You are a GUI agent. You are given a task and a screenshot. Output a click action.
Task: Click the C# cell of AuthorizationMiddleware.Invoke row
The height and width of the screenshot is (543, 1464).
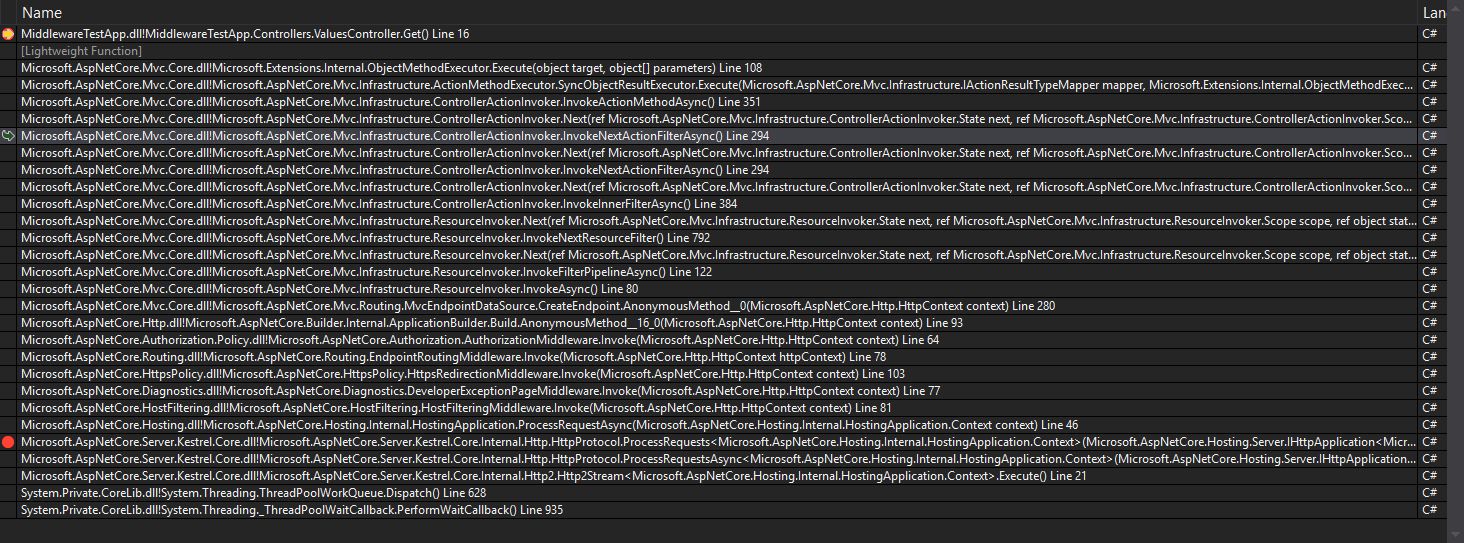point(1429,340)
